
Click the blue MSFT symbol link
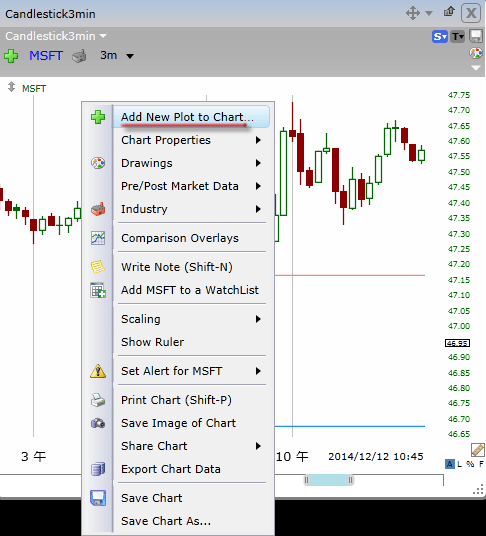tap(46, 55)
